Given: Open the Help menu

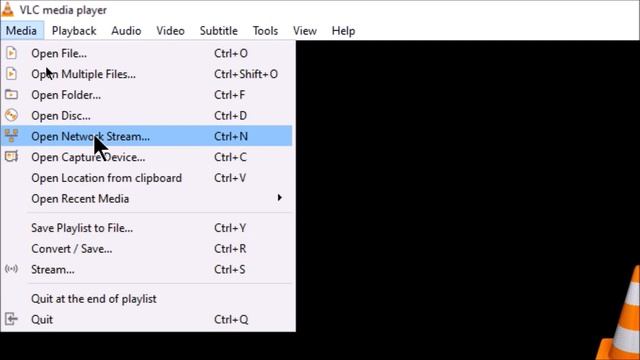Looking at the screenshot, I should (343, 31).
